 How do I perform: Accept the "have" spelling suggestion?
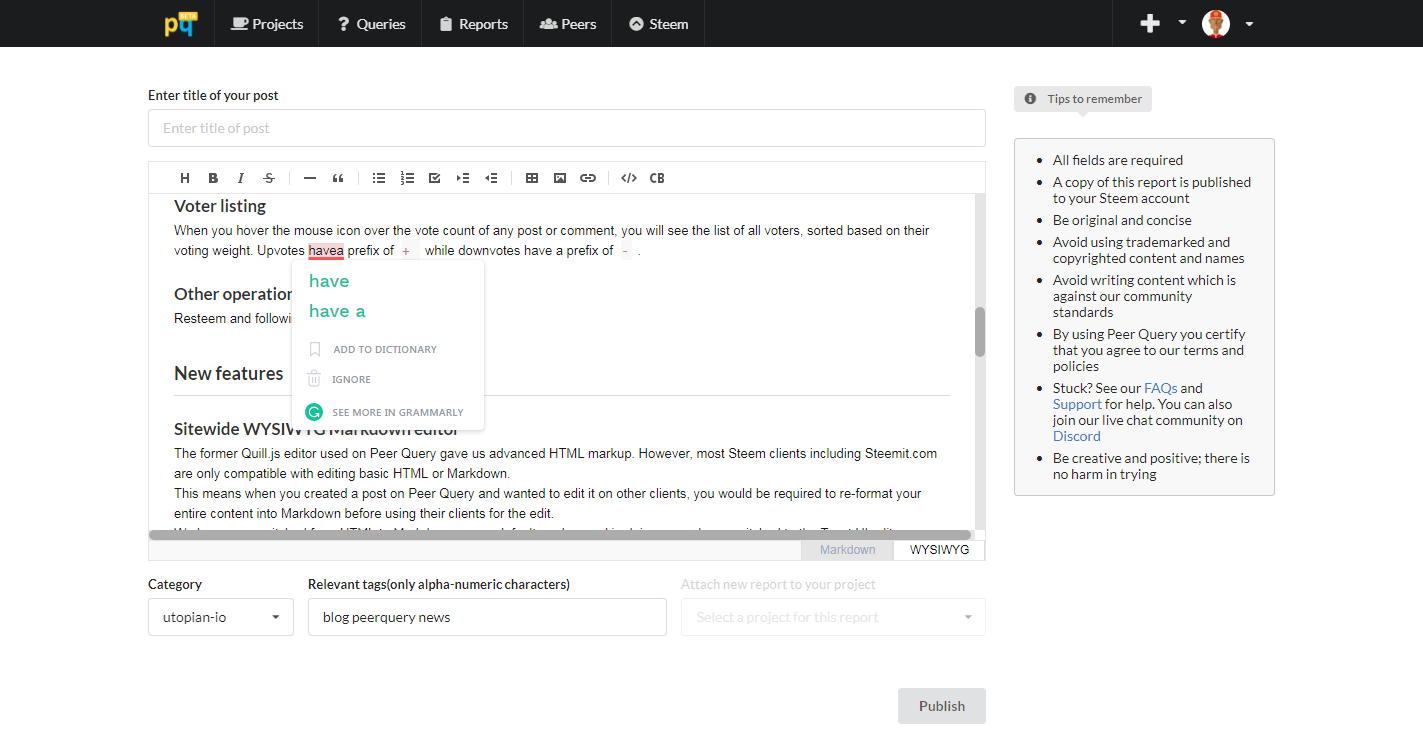[x=329, y=281]
